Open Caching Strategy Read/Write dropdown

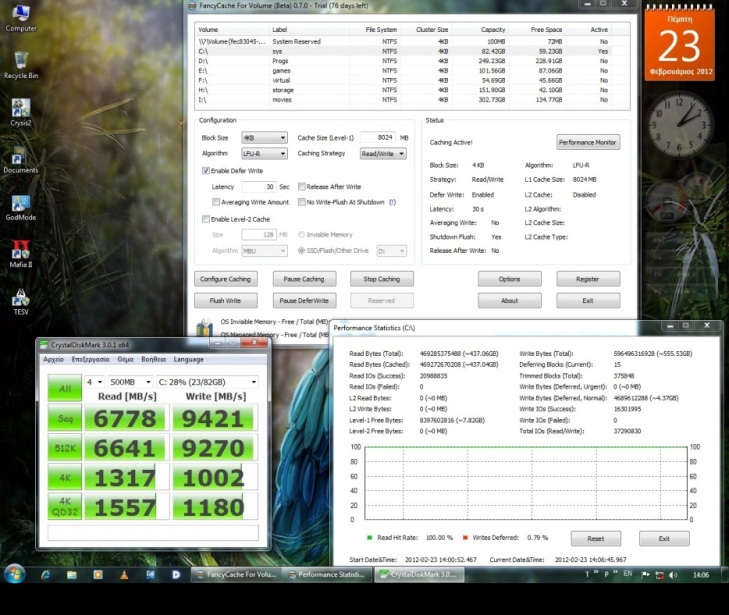(x=383, y=153)
